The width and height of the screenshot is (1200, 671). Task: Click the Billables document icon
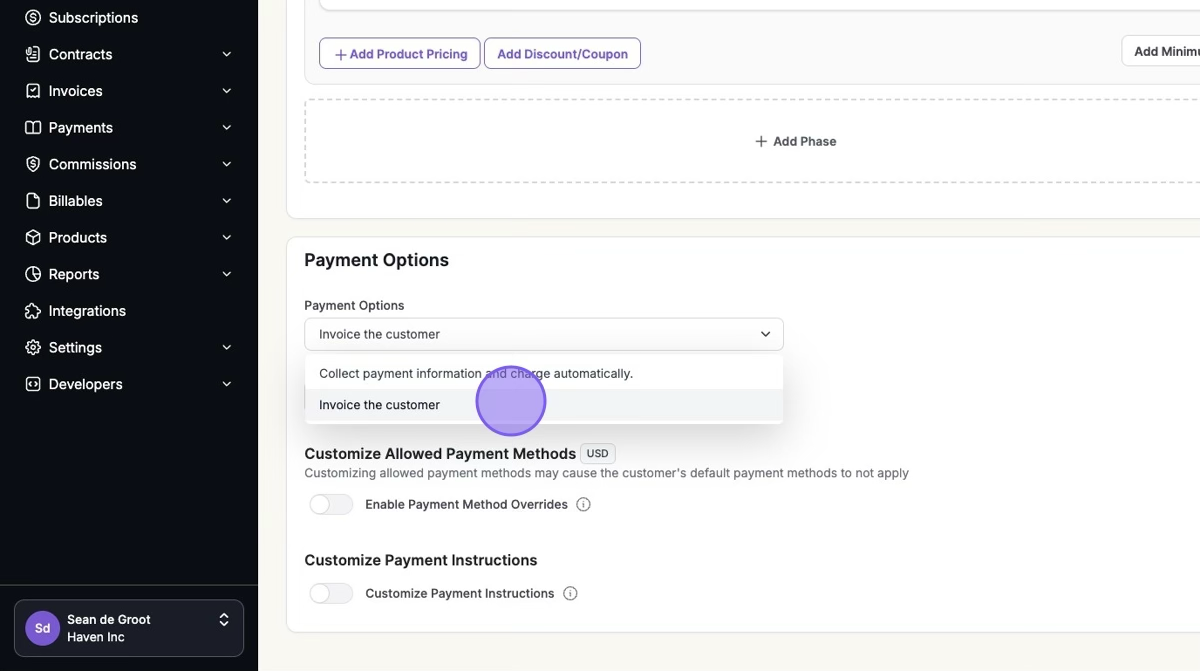click(33, 201)
